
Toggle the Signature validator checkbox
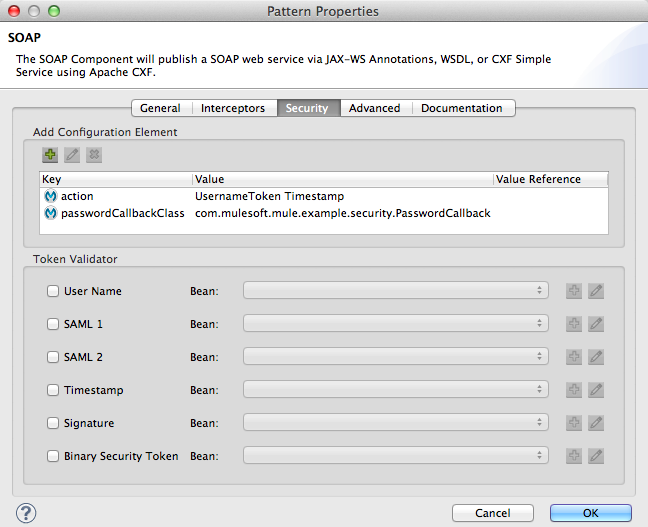tap(53, 423)
